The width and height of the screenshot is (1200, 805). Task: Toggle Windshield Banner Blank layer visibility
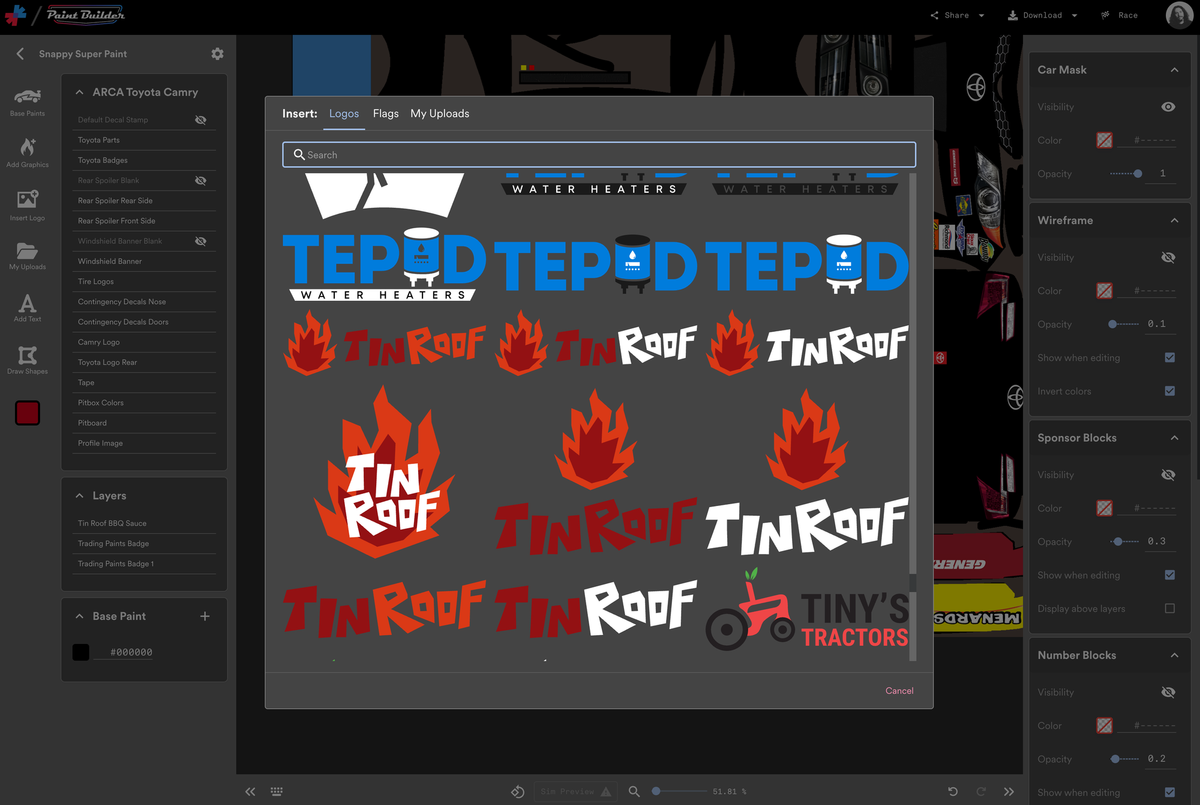point(200,241)
